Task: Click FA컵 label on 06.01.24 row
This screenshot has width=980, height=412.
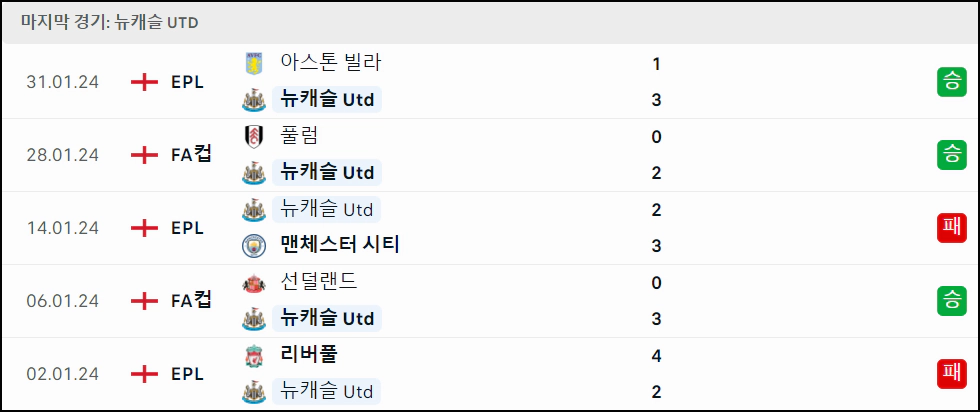Action: click(x=192, y=301)
